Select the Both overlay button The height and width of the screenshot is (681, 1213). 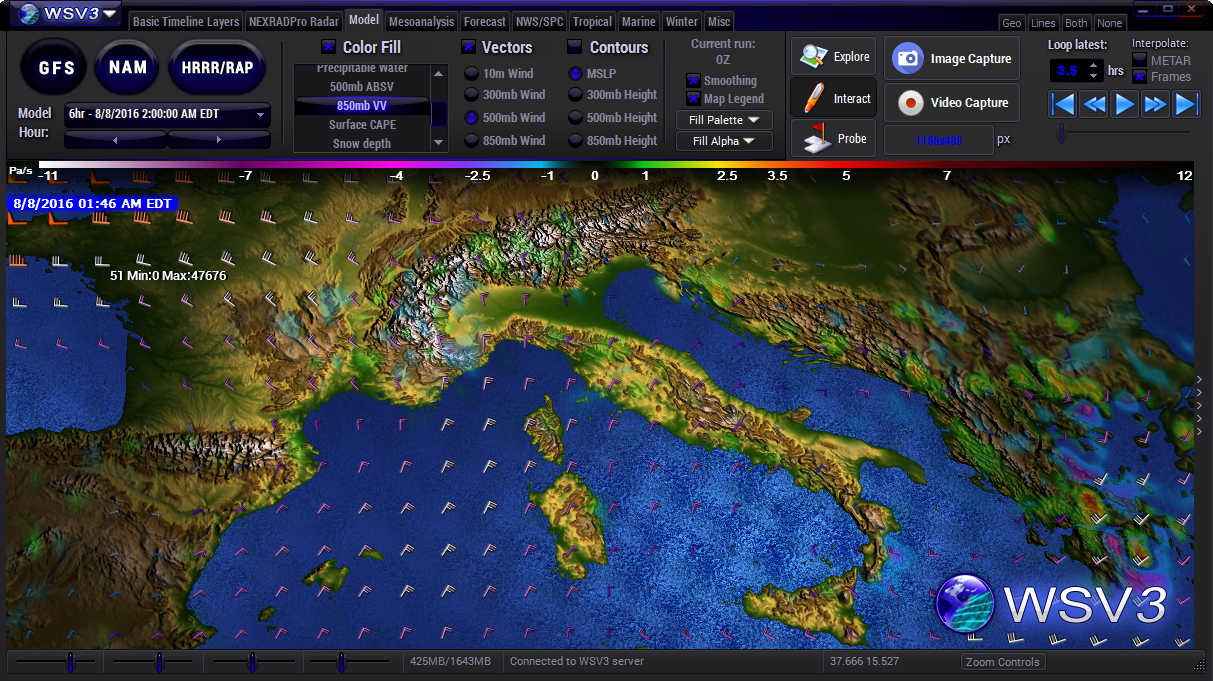pyautogui.click(x=1076, y=23)
